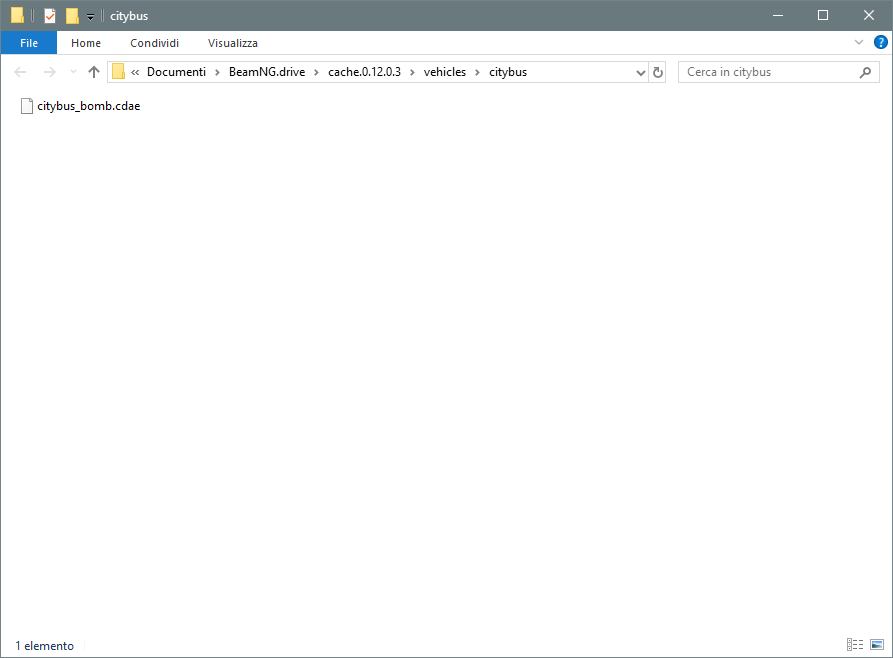Click the BeamNG.drive breadcrumb
The width and height of the screenshot is (893, 658).
(x=267, y=72)
